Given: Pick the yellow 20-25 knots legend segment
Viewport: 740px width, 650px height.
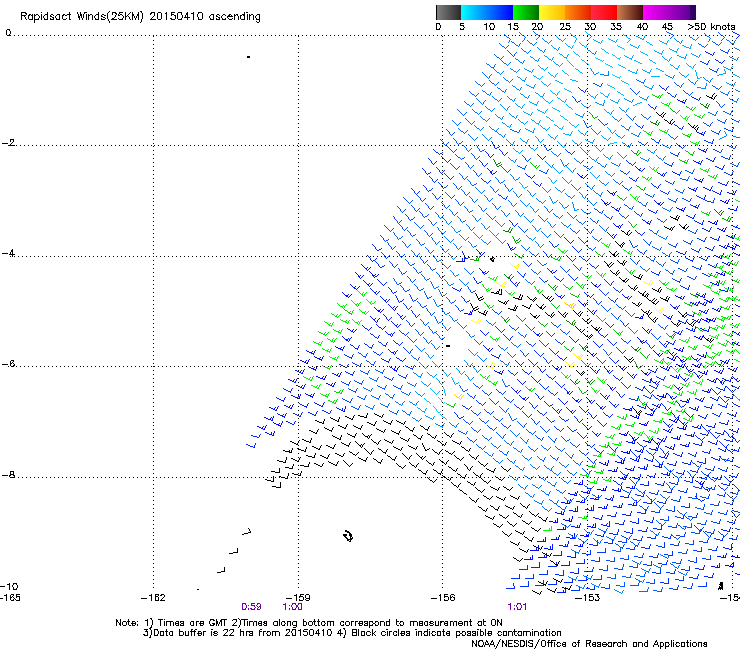Looking at the screenshot, I should 552,12.
